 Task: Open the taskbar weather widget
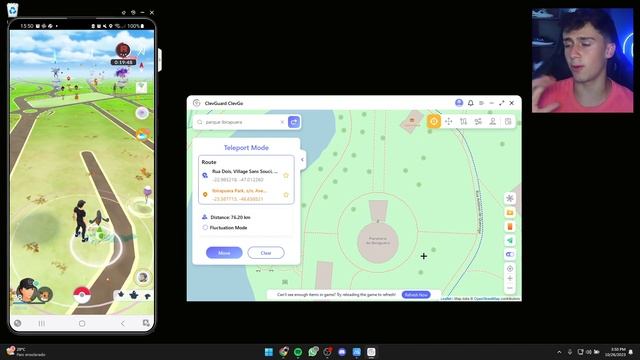point(26,352)
